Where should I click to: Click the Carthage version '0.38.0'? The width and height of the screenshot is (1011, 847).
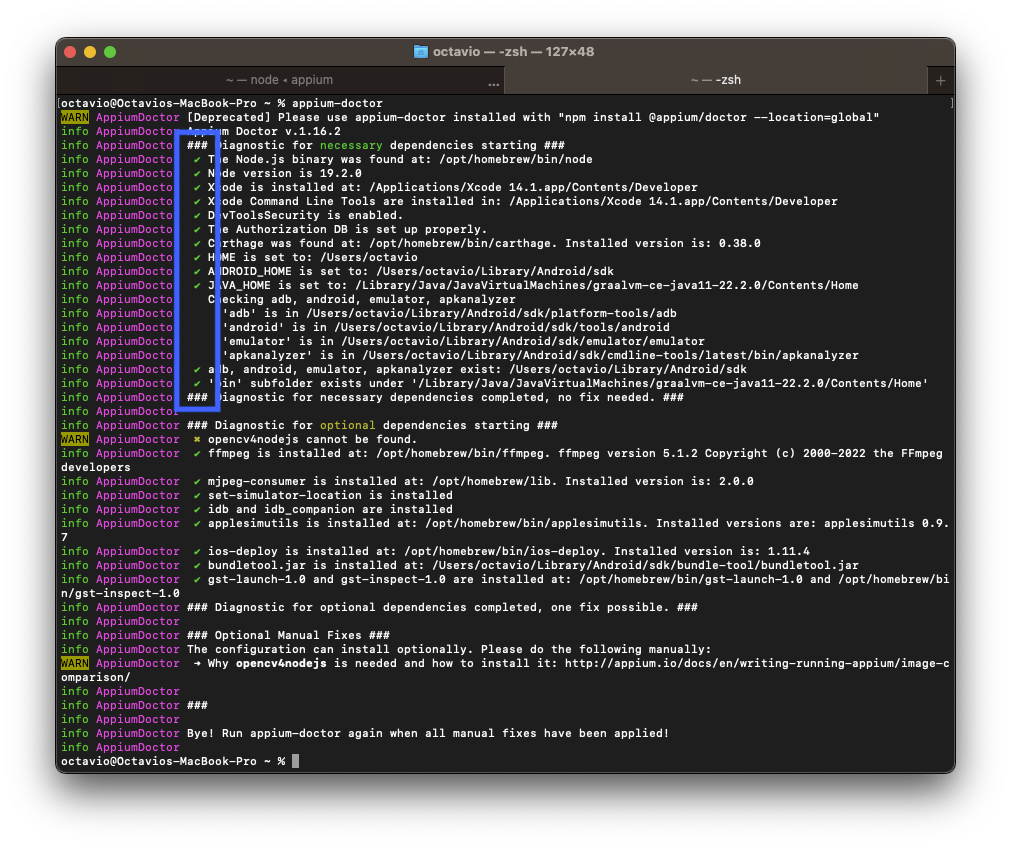740,243
